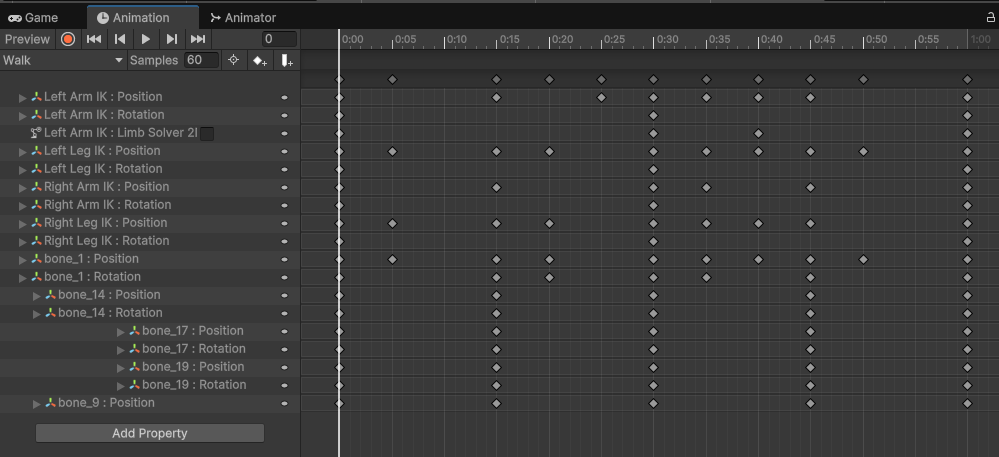
Task: Select the bone_19 : Position row
Action: [x=150, y=366]
